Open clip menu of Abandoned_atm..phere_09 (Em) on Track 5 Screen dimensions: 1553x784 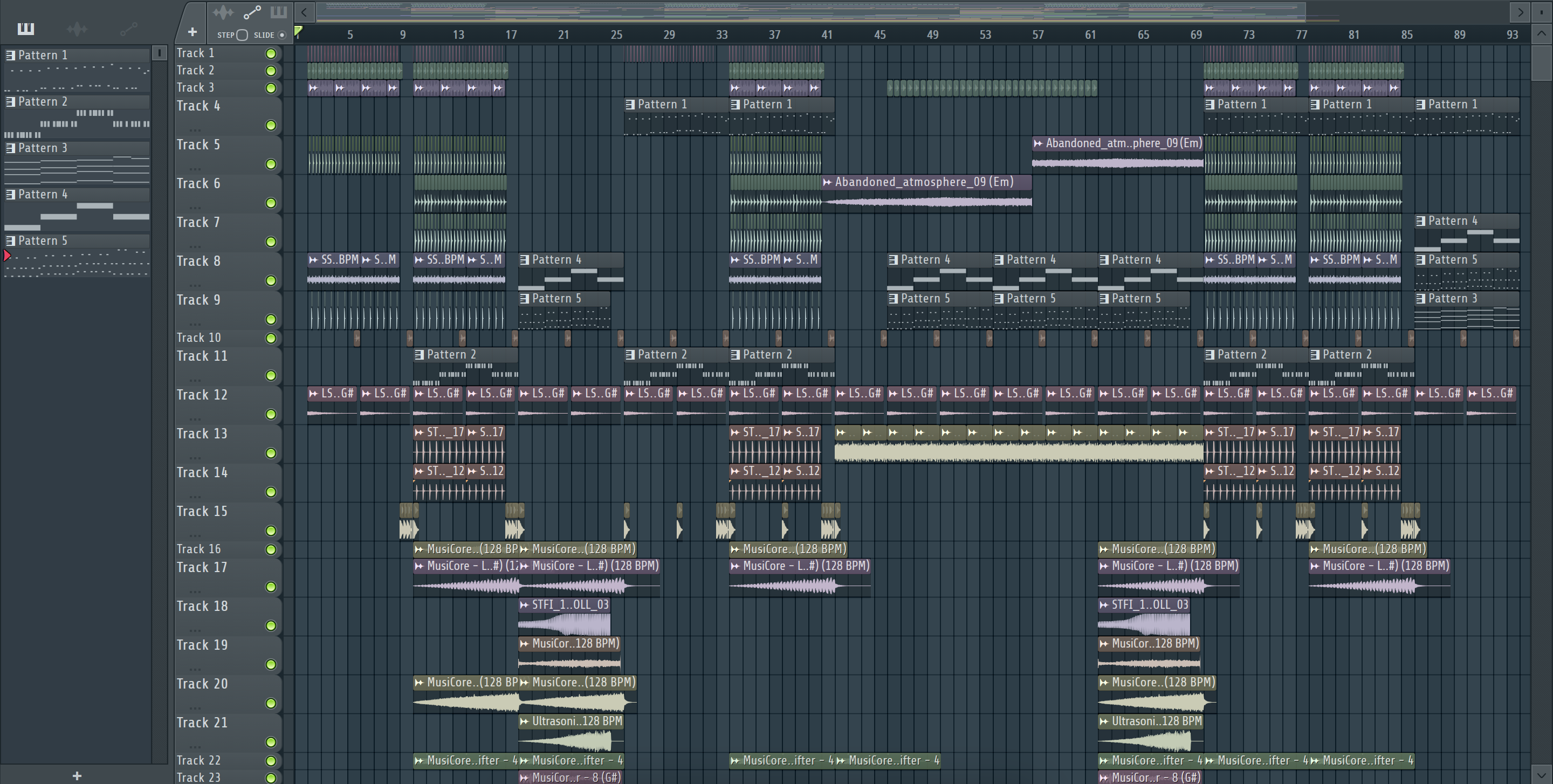click(x=1038, y=143)
